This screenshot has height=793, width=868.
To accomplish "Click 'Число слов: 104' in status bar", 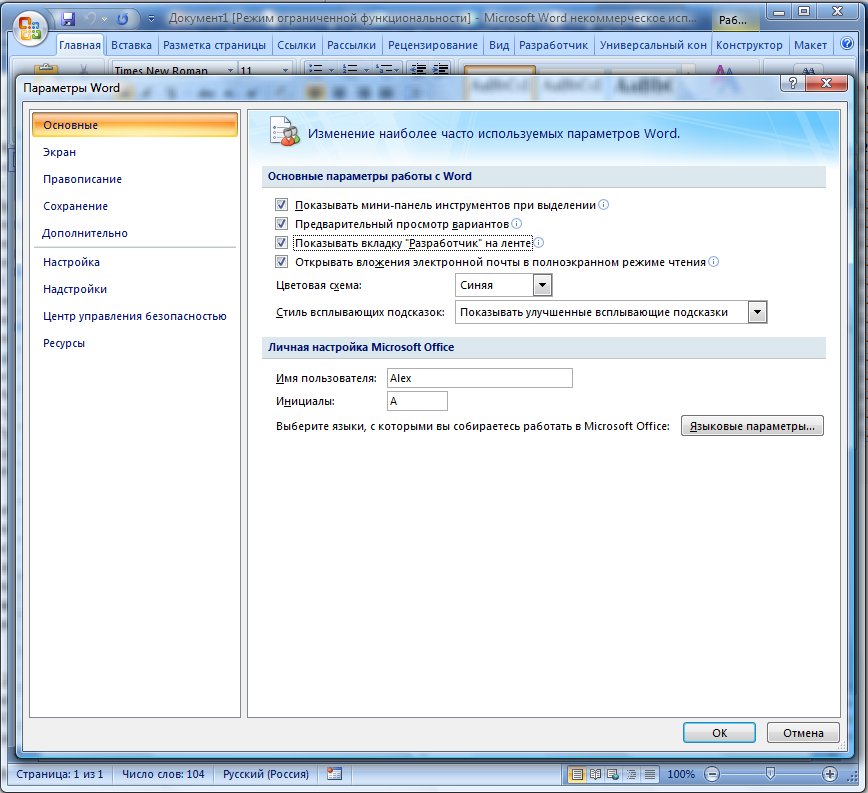I will pyautogui.click(x=163, y=774).
